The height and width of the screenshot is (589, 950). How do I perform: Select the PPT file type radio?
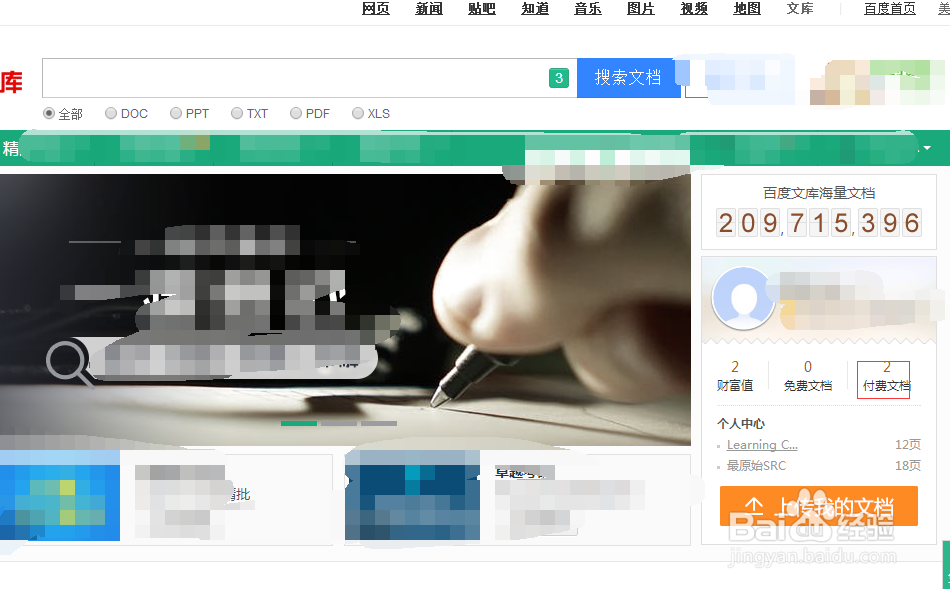pos(176,113)
